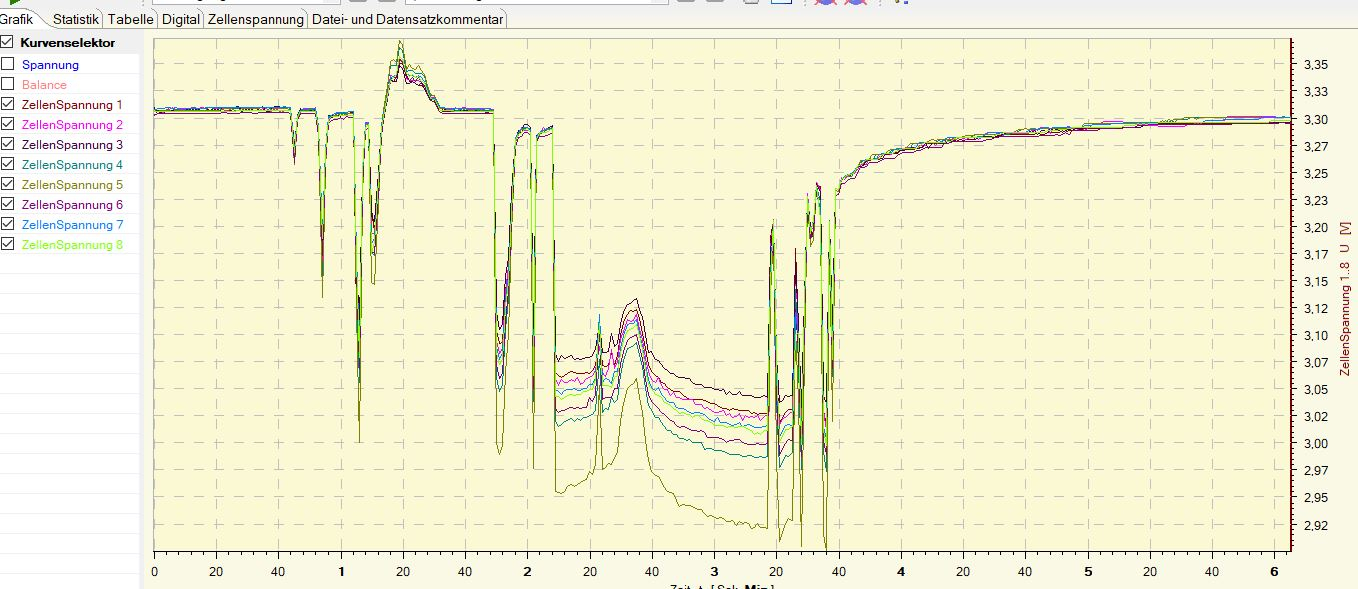This screenshot has height=589, width=1358.
Task: Open the Tabelle tab
Action: point(129,19)
